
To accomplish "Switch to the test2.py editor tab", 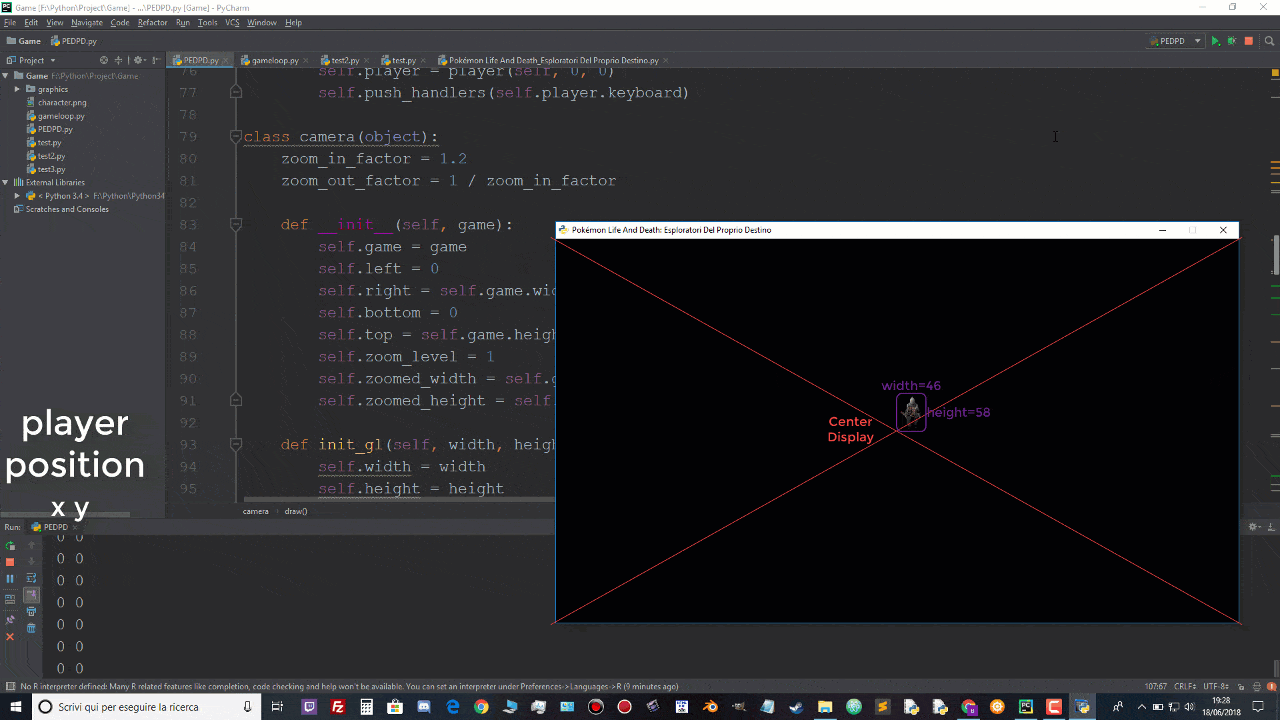I will pos(345,60).
